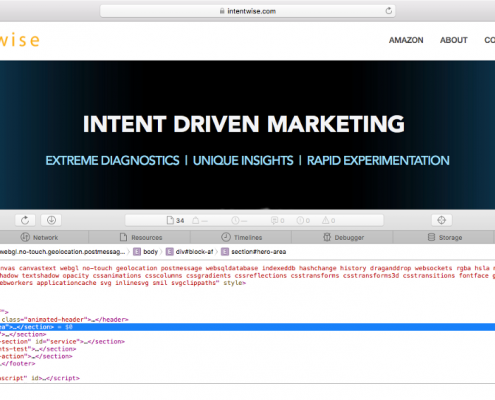
Task: Click the download web archive button
Action: [x=51, y=220]
